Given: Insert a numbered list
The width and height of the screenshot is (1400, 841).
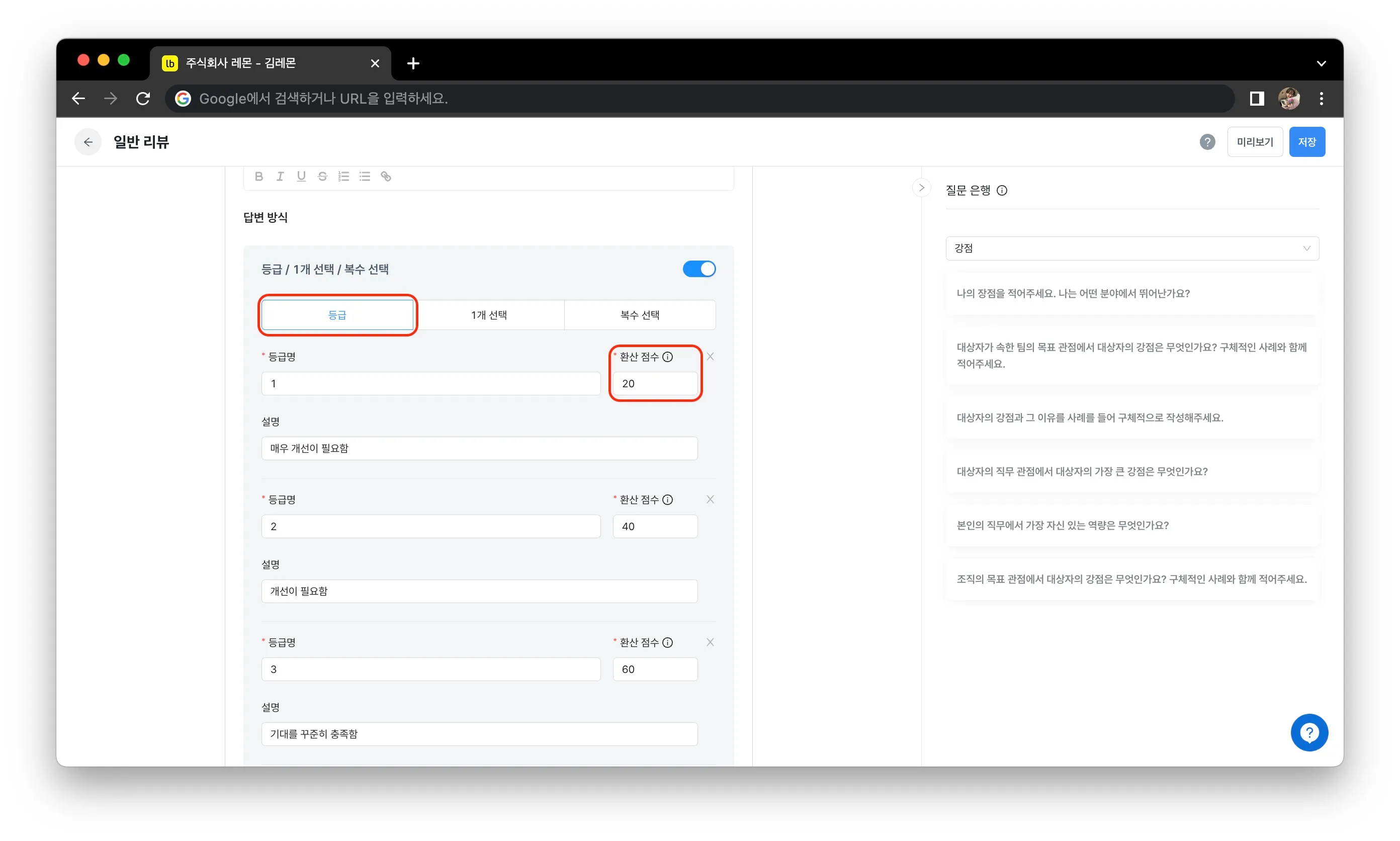Looking at the screenshot, I should point(343,176).
